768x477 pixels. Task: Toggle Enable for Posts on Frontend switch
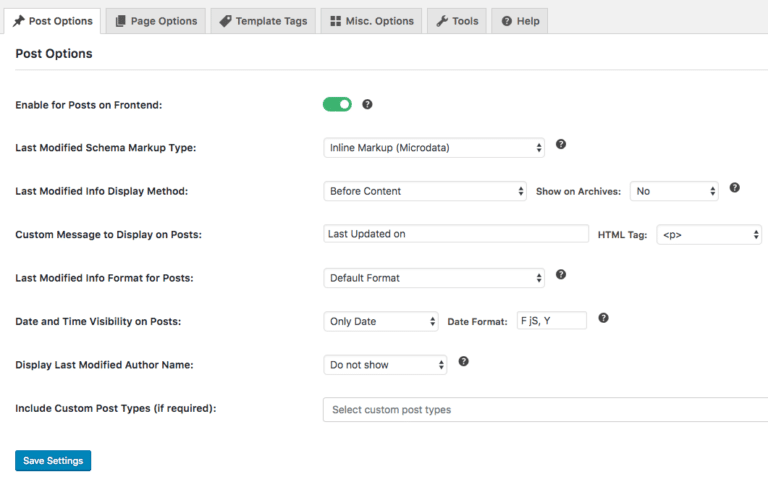[x=337, y=104]
